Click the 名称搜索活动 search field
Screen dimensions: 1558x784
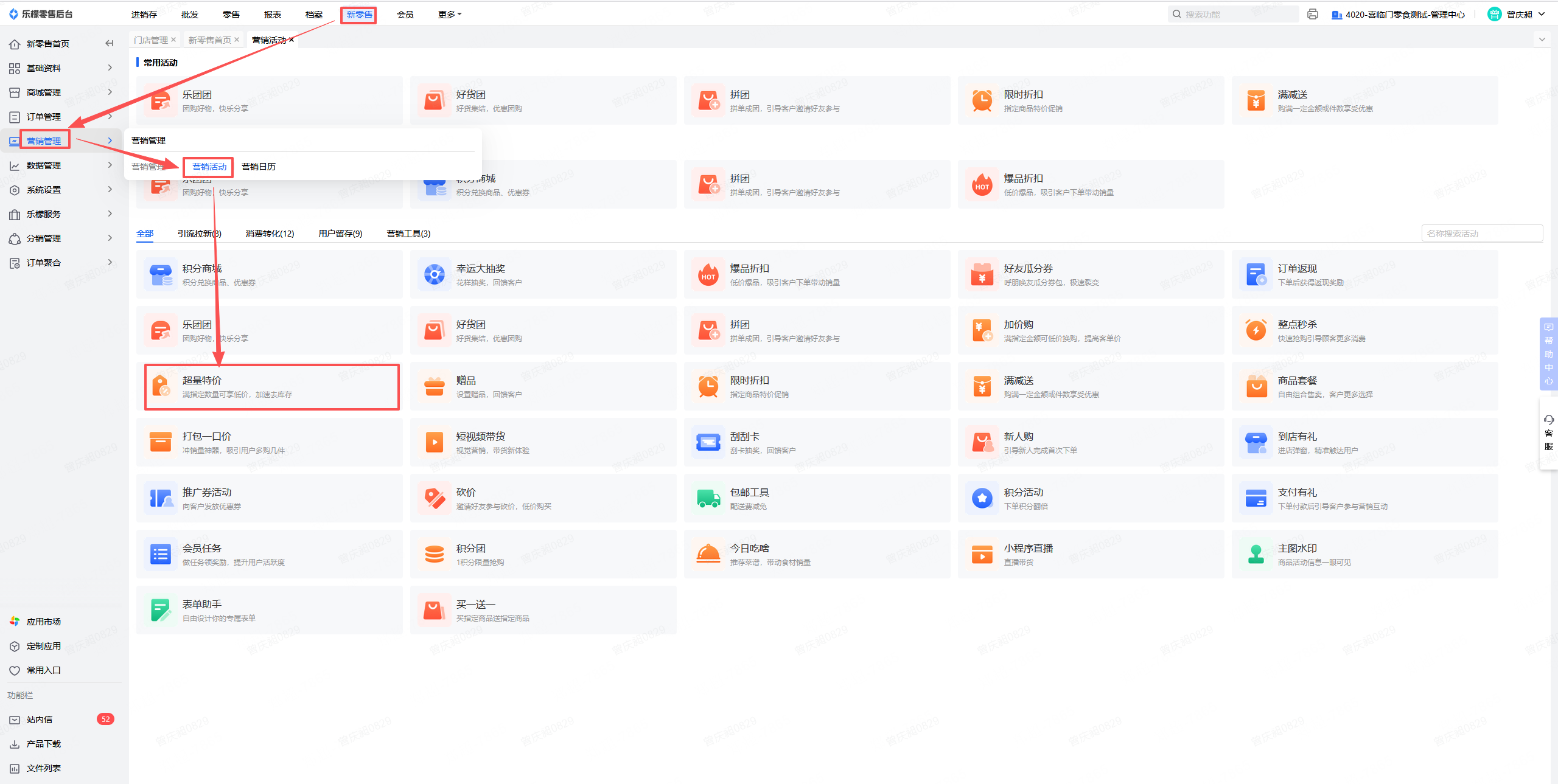(x=1481, y=234)
